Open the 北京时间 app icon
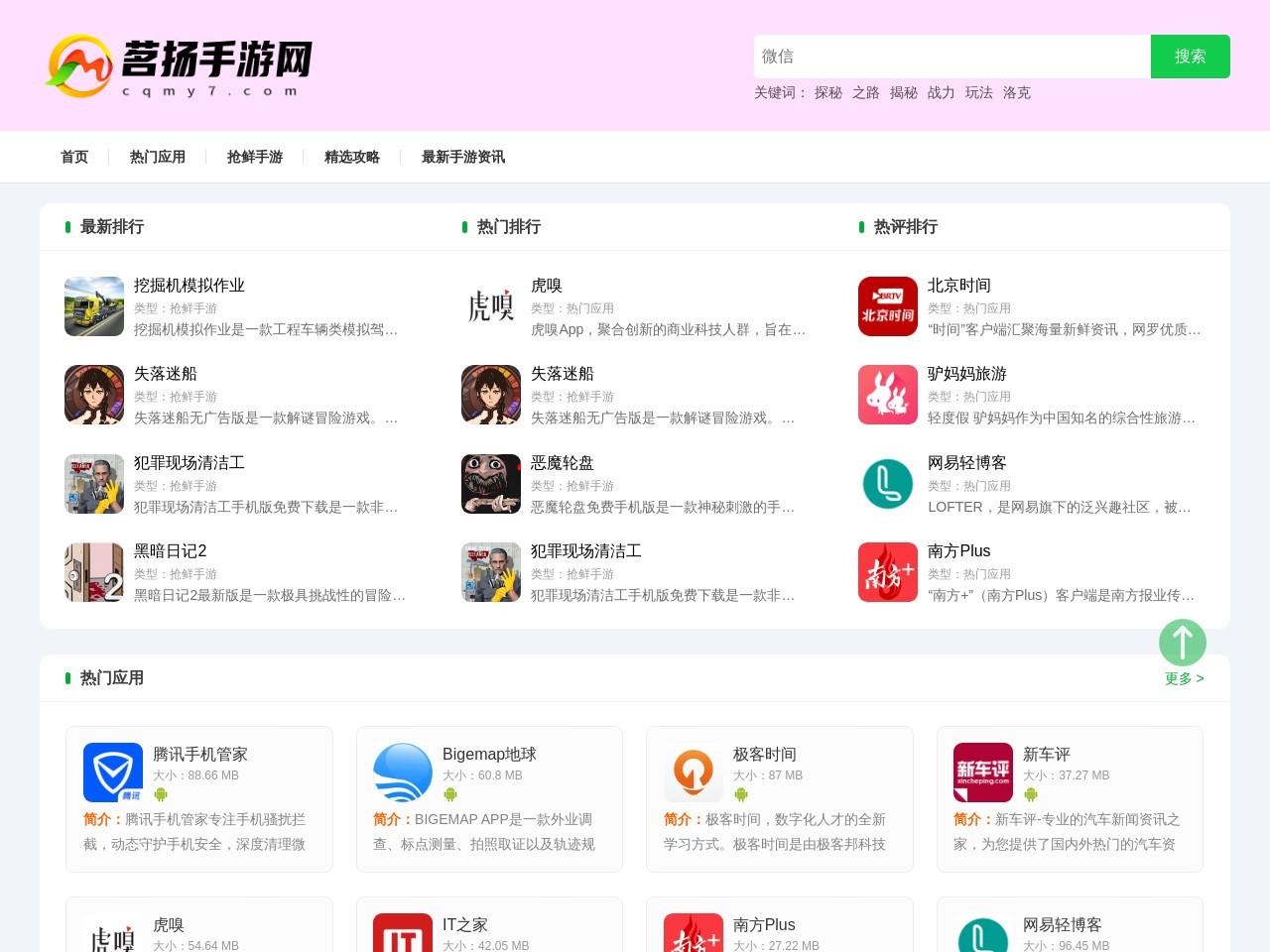 pos(887,305)
